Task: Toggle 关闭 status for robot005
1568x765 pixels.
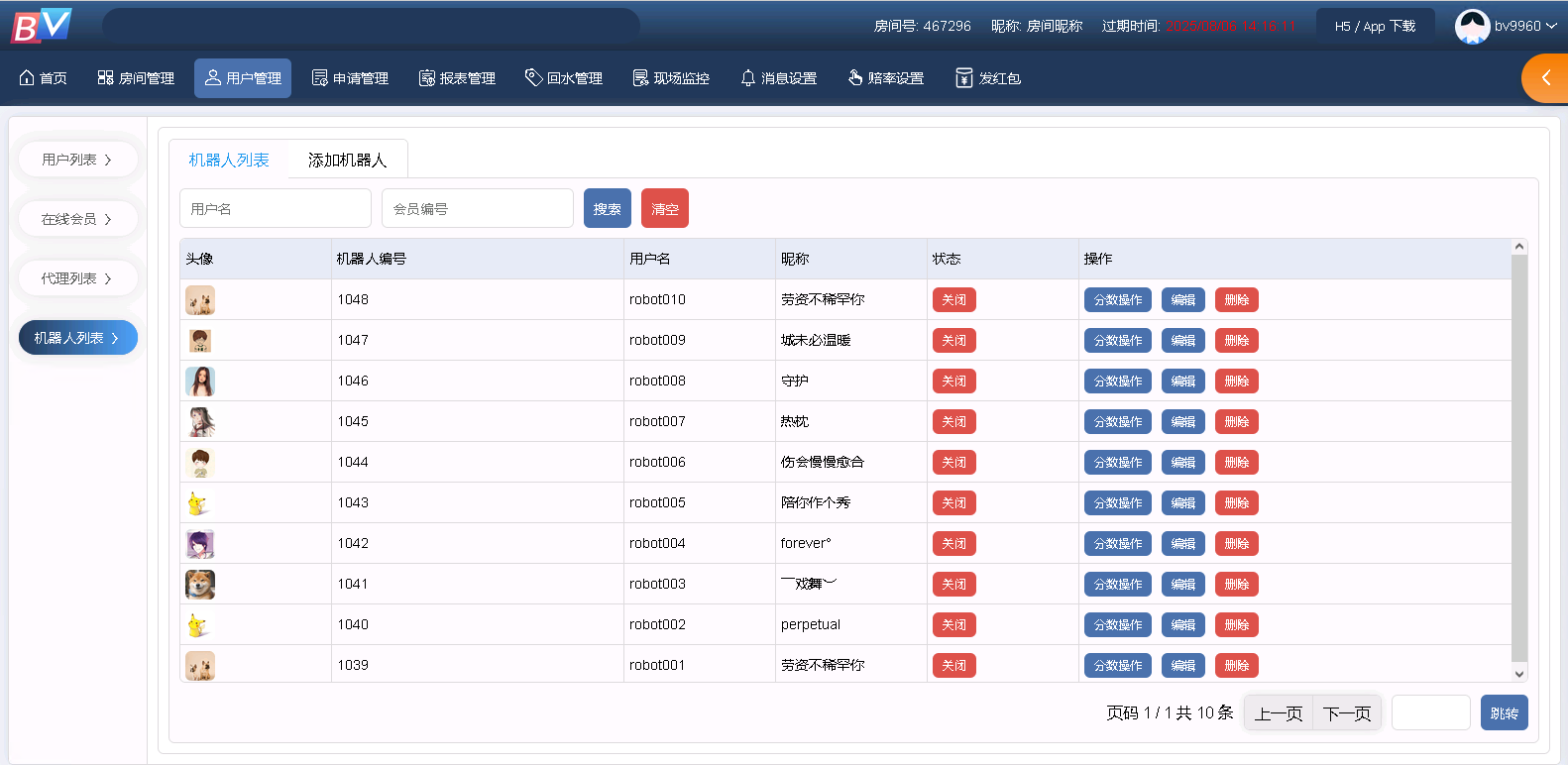Action: (x=953, y=503)
